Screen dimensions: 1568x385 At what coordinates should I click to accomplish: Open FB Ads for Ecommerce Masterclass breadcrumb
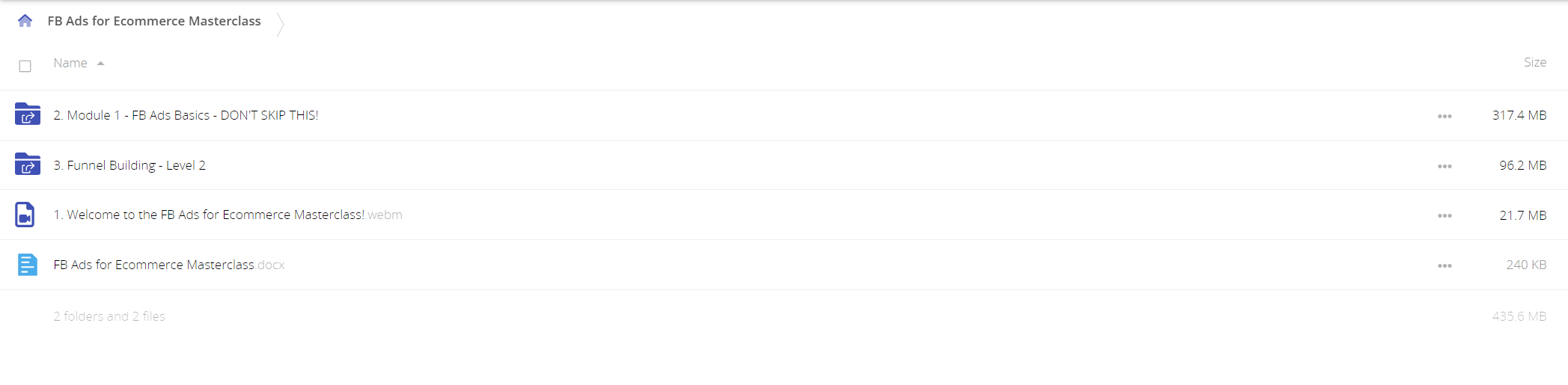coord(154,21)
